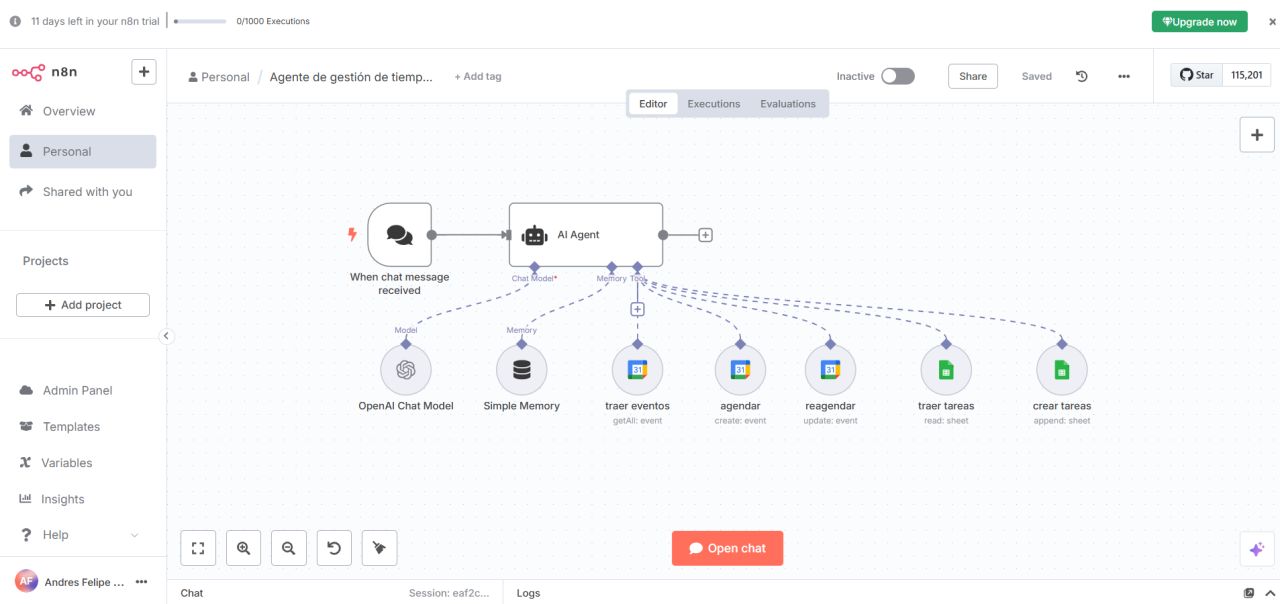The width and height of the screenshot is (1280, 604).
Task: Open the reagendar calendar node
Action: click(x=830, y=370)
